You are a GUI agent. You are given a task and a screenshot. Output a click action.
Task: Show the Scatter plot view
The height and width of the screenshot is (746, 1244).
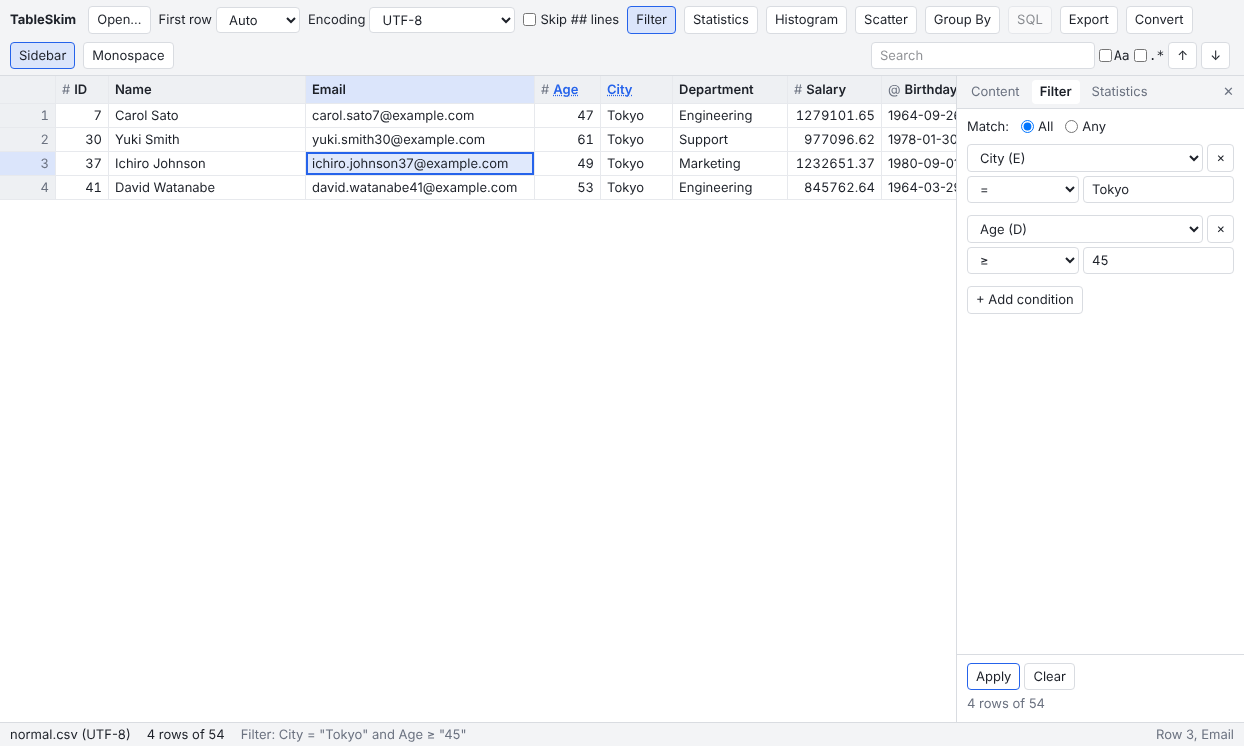[886, 20]
